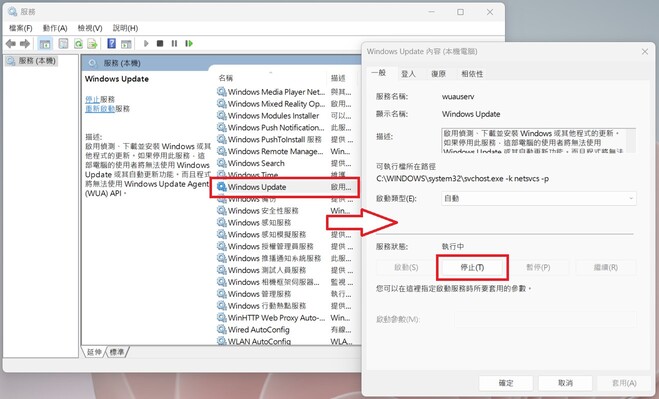Select the Windows 感知服務 row
The width and height of the screenshot is (659, 399).
[x=285, y=222]
